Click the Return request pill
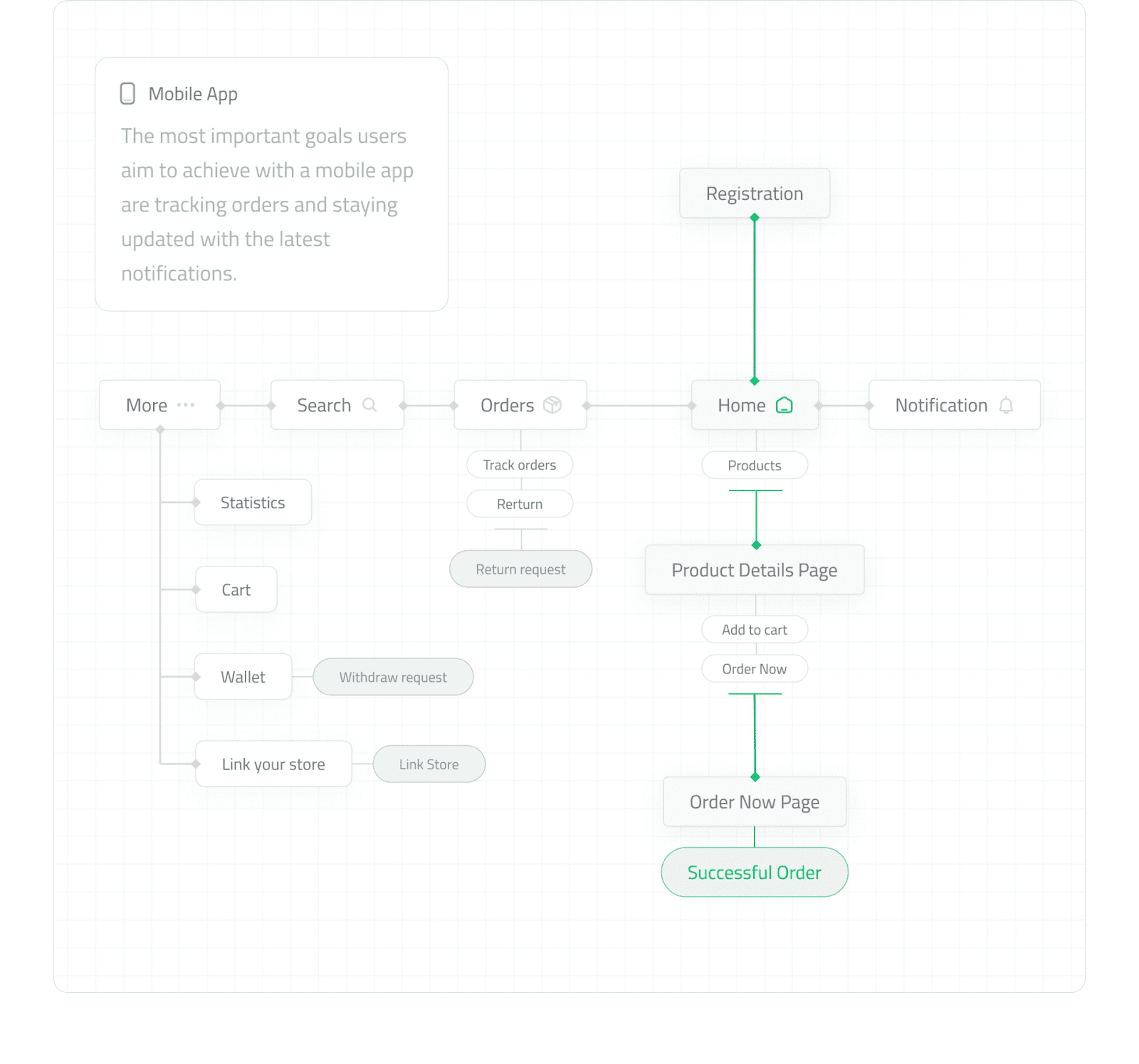Screen dimensions: 1139x1064 click(x=520, y=569)
